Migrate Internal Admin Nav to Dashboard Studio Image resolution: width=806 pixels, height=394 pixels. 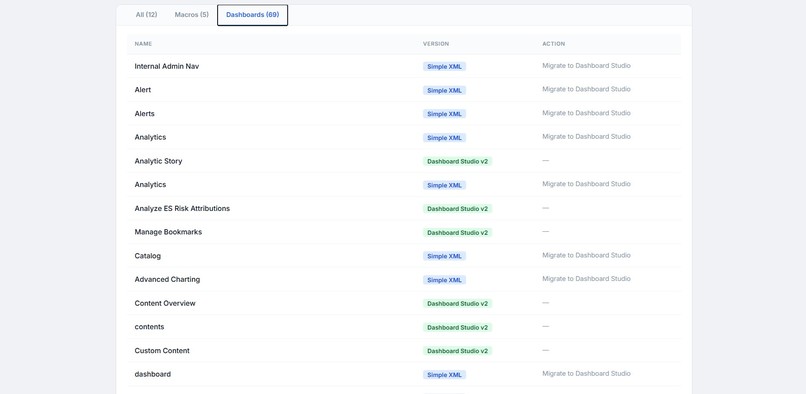[586, 66]
